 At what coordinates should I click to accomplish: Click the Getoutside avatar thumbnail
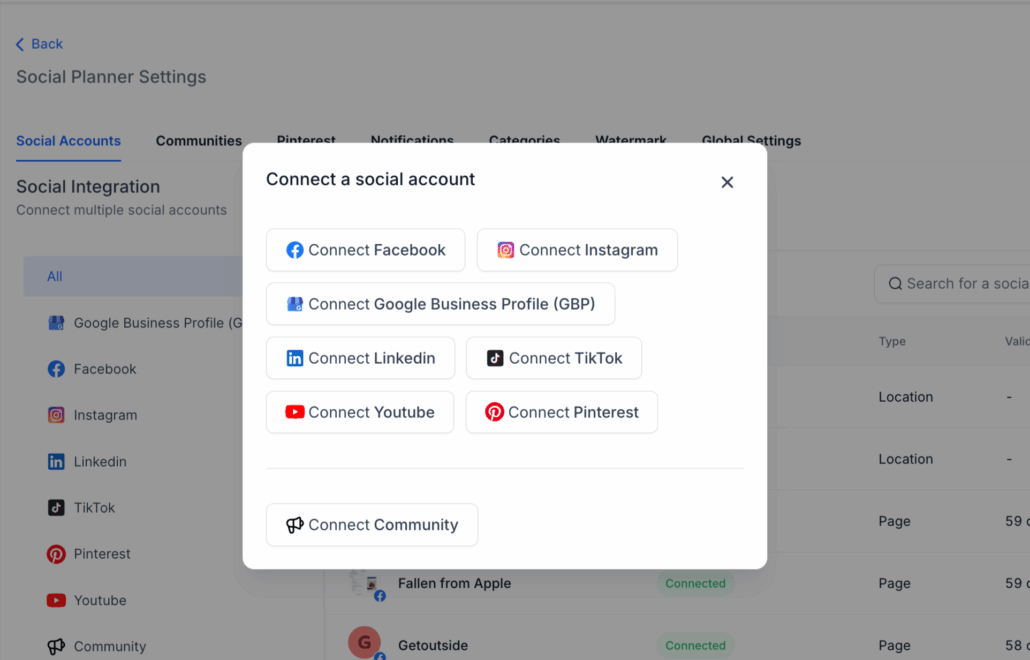365,642
